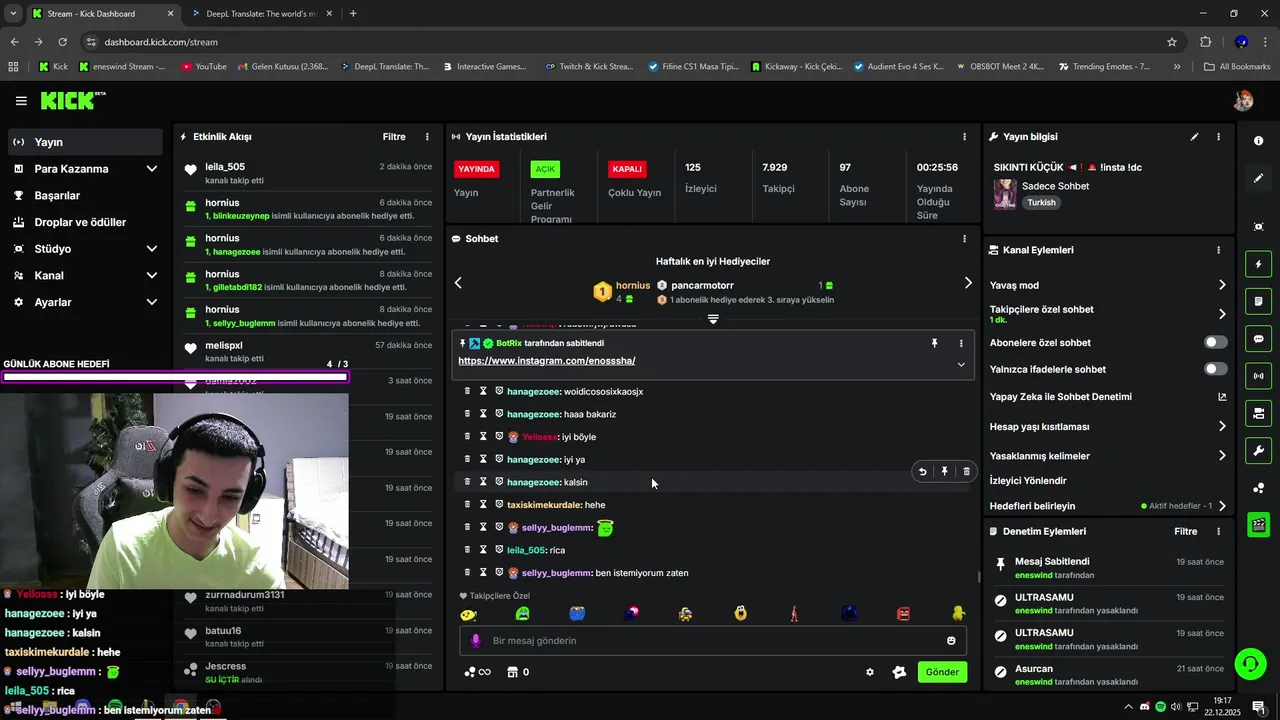The image size is (1280, 720).
Task: Click the purple microphone icon in chat input
Action: tap(476, 641)
